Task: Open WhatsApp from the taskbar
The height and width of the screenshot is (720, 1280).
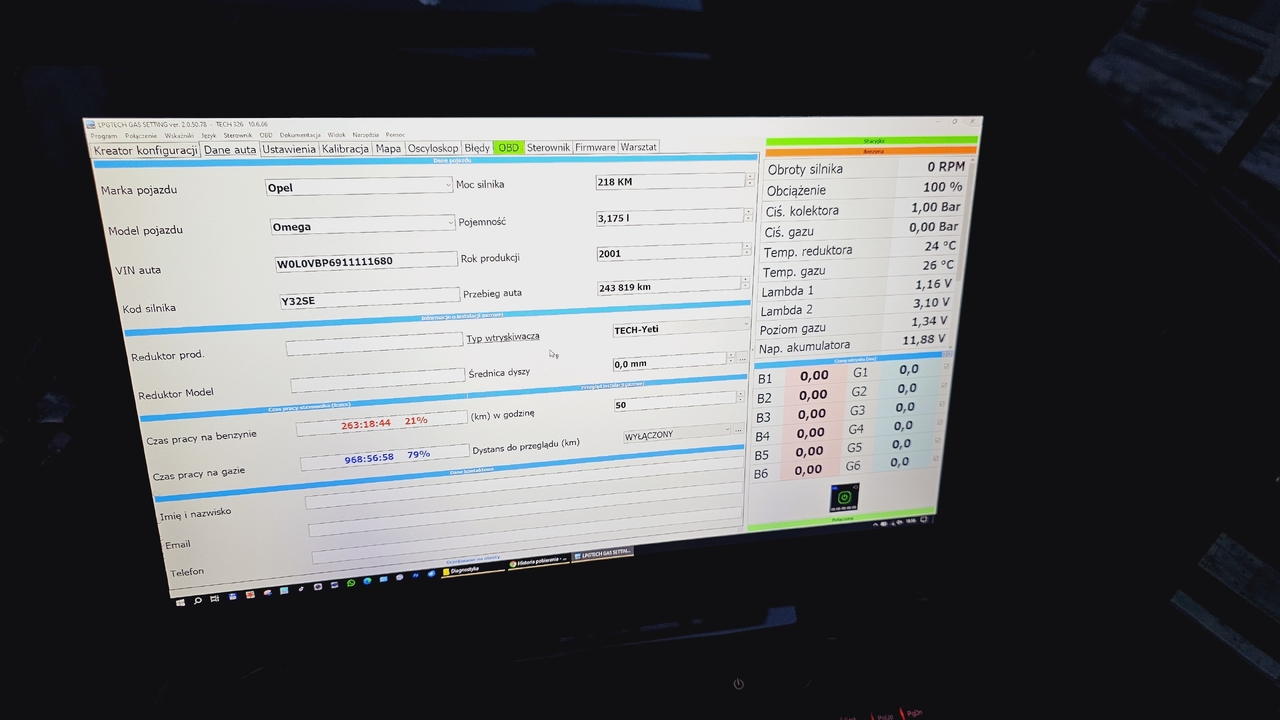Action: point(351,583)
